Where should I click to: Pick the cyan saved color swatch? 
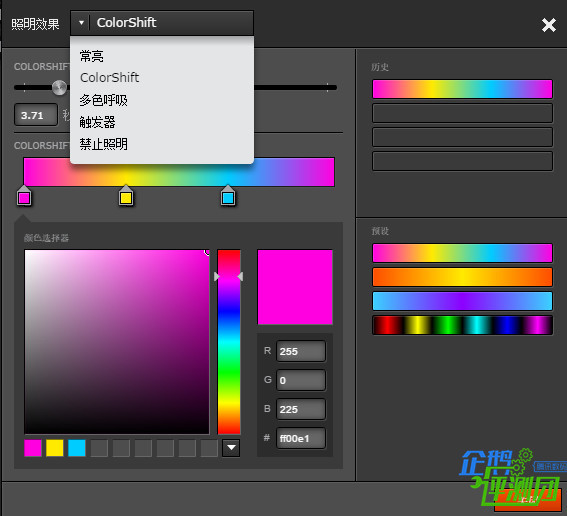pos(77,448)
